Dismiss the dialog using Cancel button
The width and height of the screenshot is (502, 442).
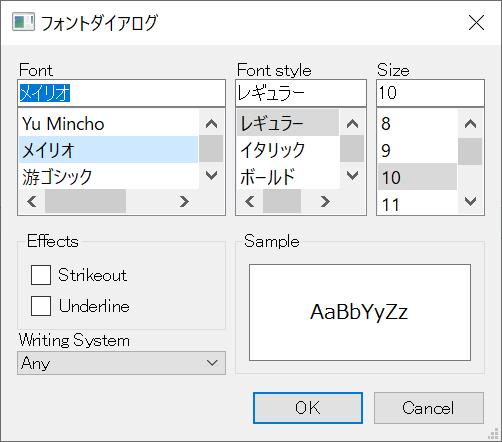tap(429, 408)
